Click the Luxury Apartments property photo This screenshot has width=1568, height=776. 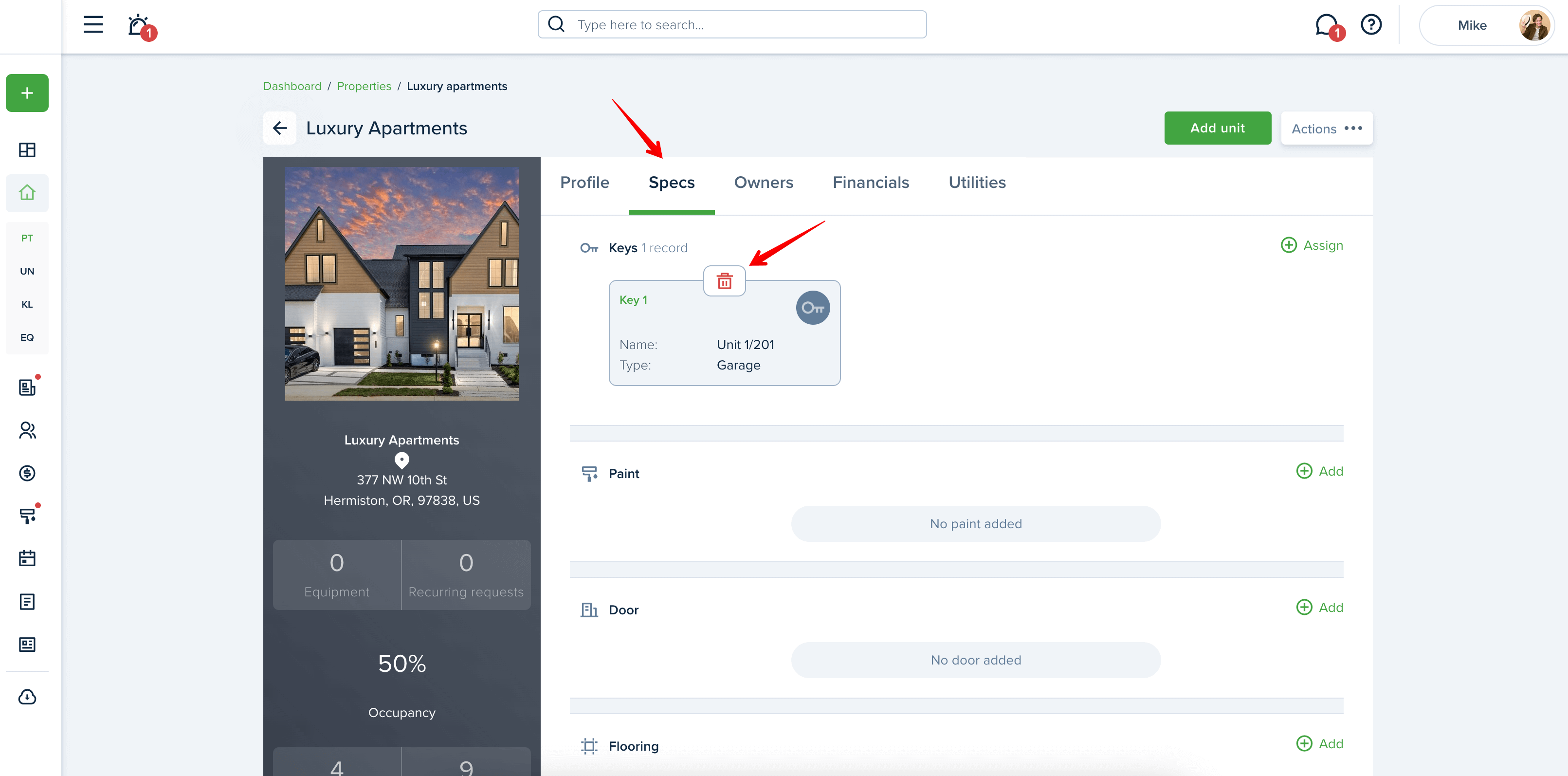(x=402, y=284)
